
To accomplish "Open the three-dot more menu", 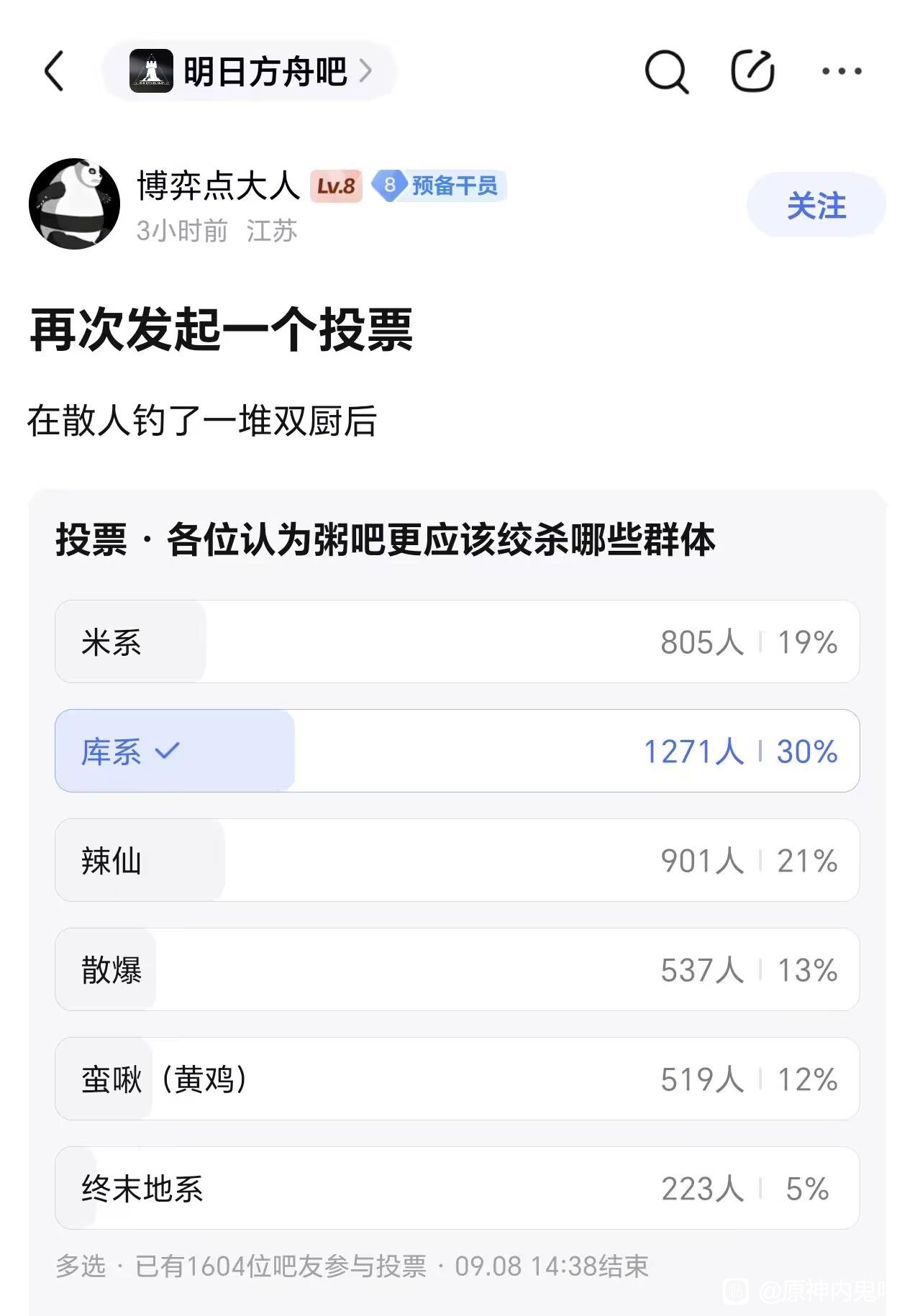I will click(842, 71).
